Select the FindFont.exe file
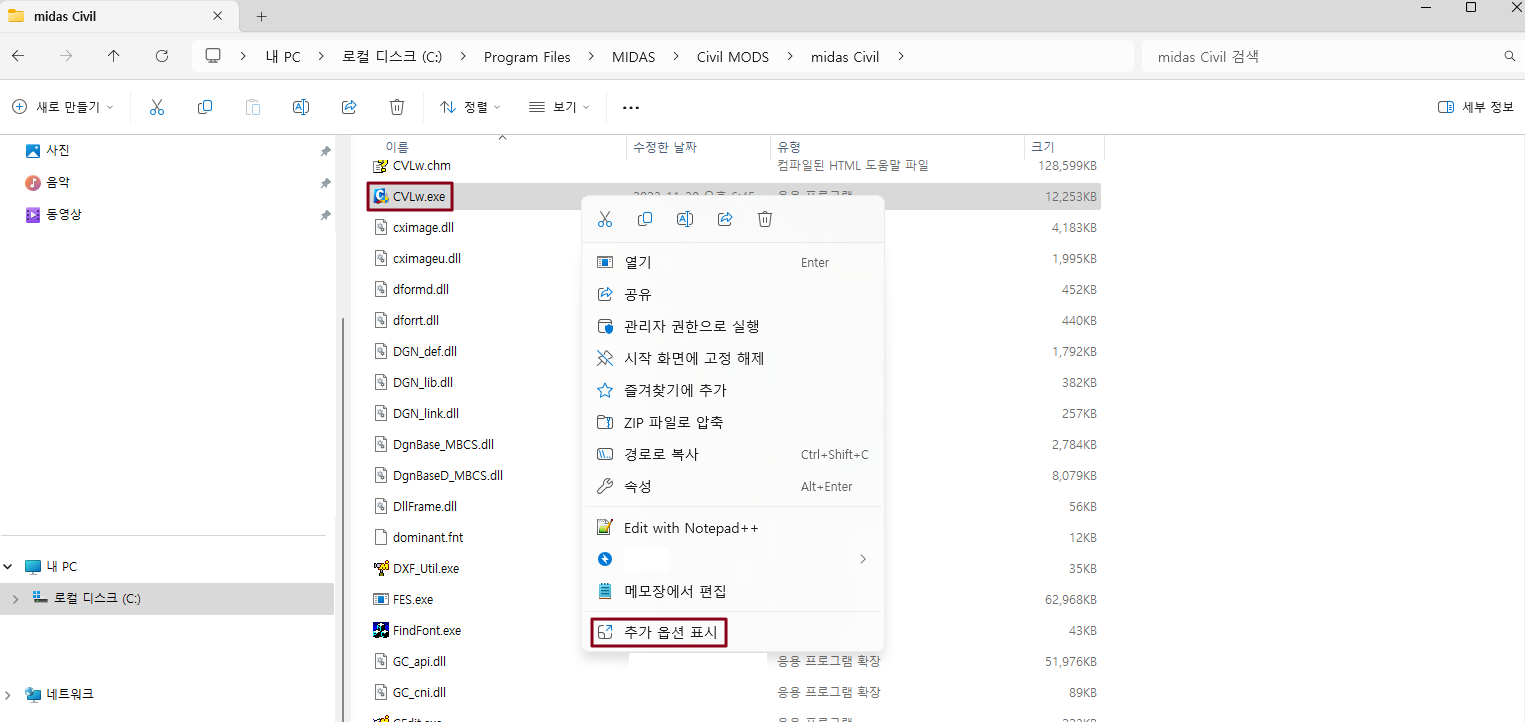The width and height of the screenshot is (1525, 722). [x=417, y=630]
